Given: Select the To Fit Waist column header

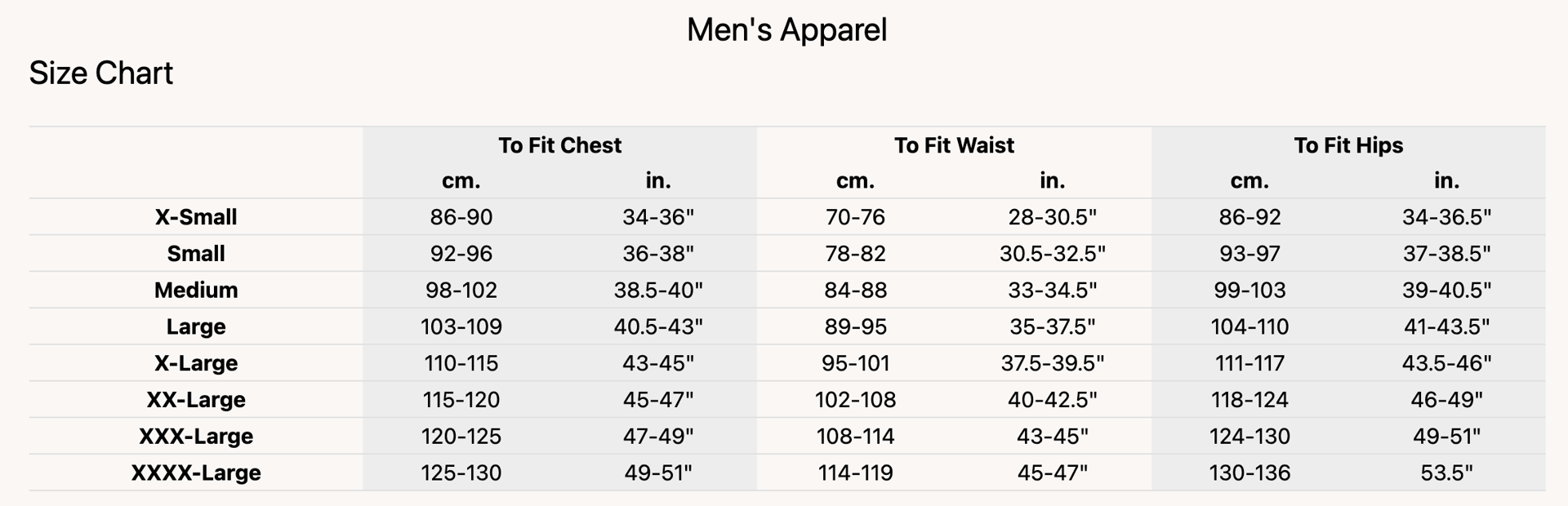Looking at the screenshot, I should [954, 145].
